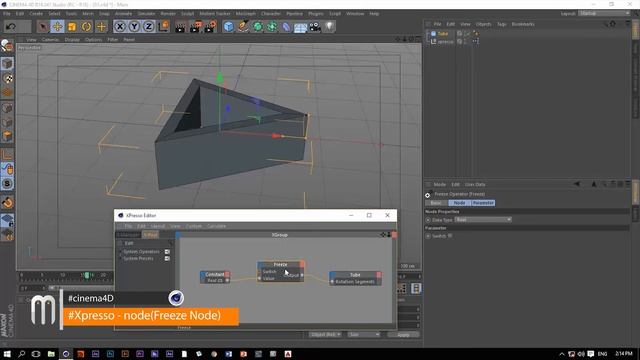640x360 pixels.
Task: Open the Windows Start menu
Action: [7, 354]
